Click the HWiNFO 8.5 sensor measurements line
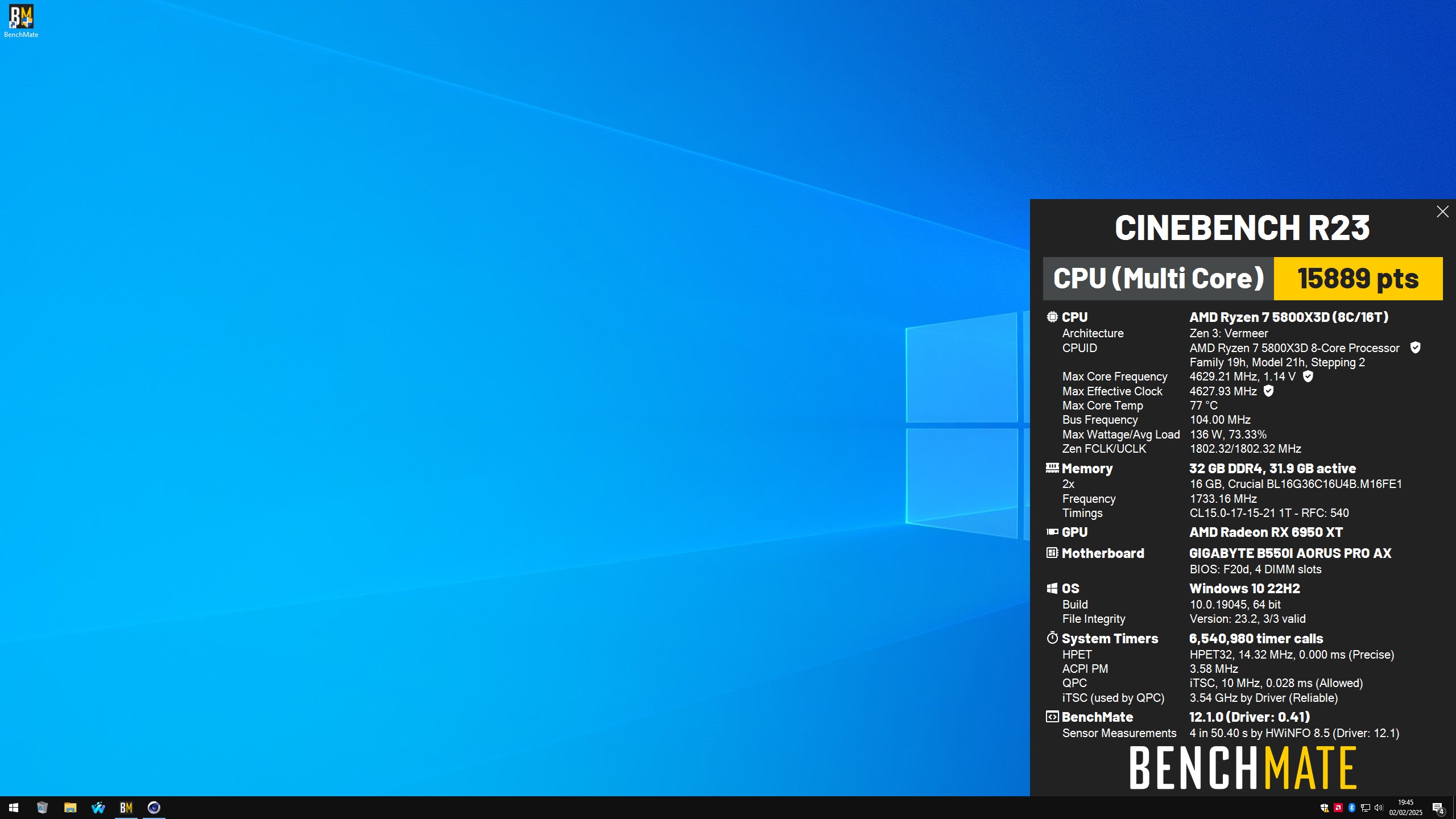The image size is (1456, 819). tap(1294, 733)
